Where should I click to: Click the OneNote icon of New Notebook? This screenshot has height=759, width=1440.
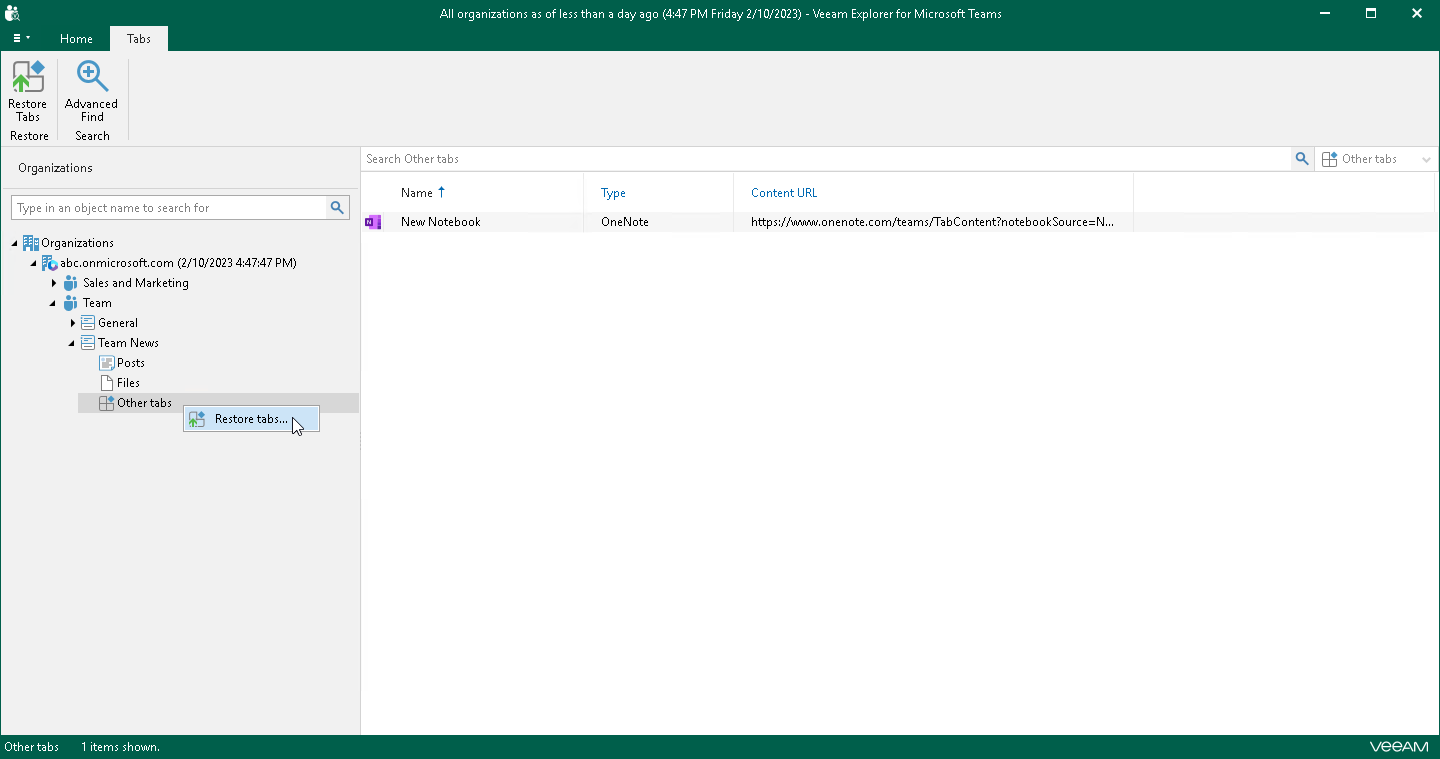(x=374, y=222)
